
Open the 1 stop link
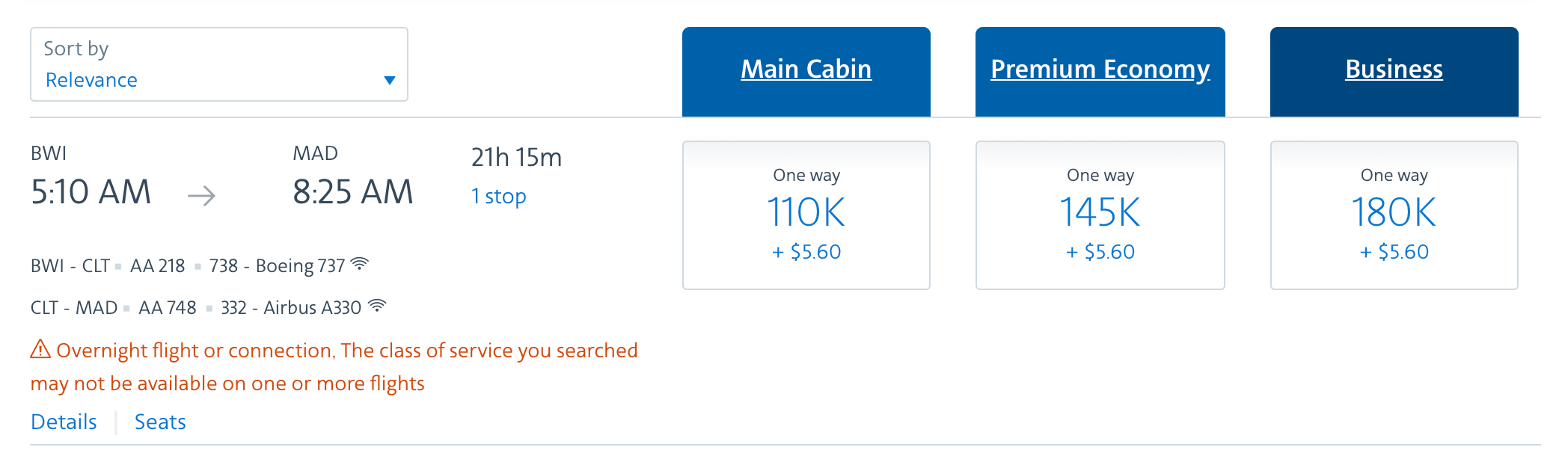click(498, 197)
